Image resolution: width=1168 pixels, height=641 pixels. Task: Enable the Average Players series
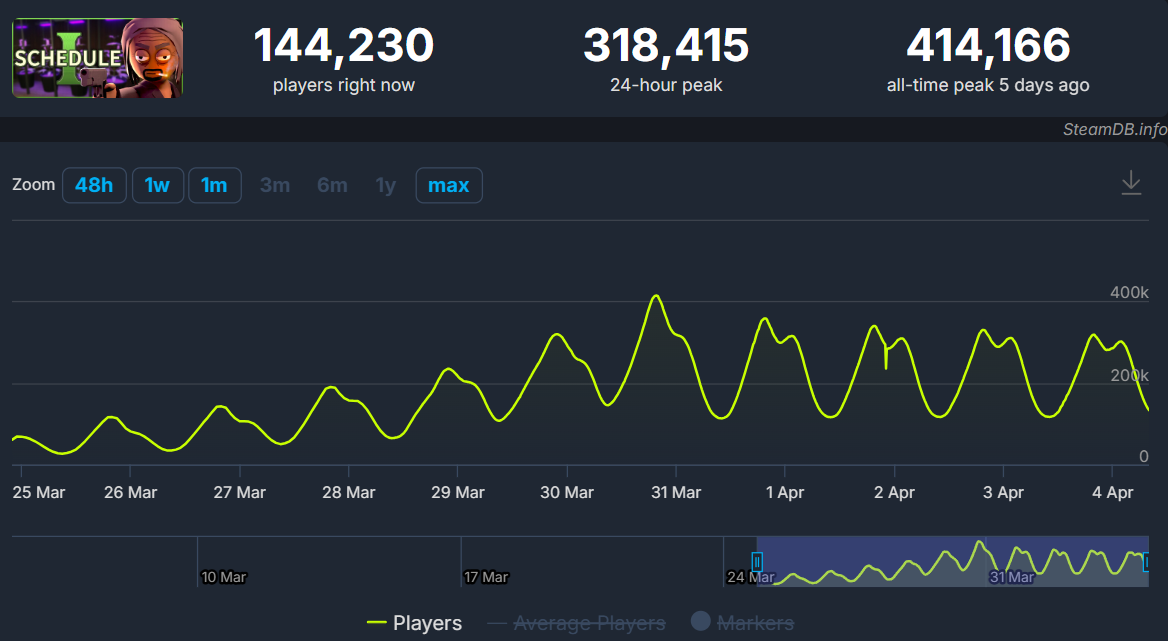click(577, 623)
